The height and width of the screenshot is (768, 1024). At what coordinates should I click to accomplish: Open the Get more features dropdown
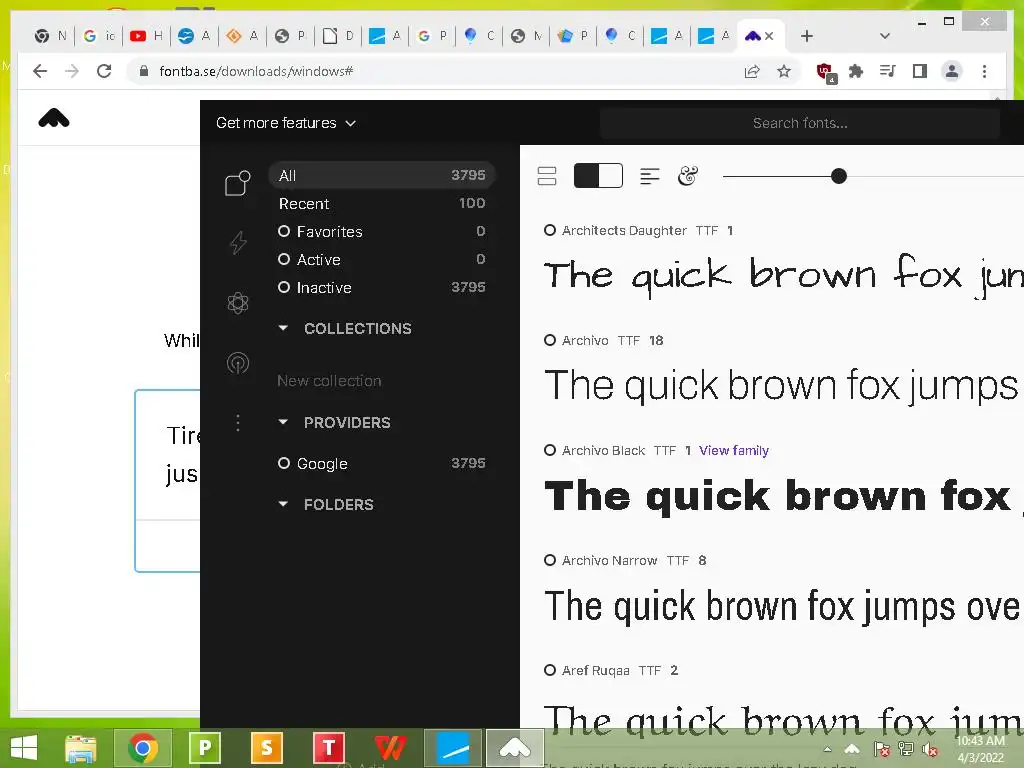point(286,123)
